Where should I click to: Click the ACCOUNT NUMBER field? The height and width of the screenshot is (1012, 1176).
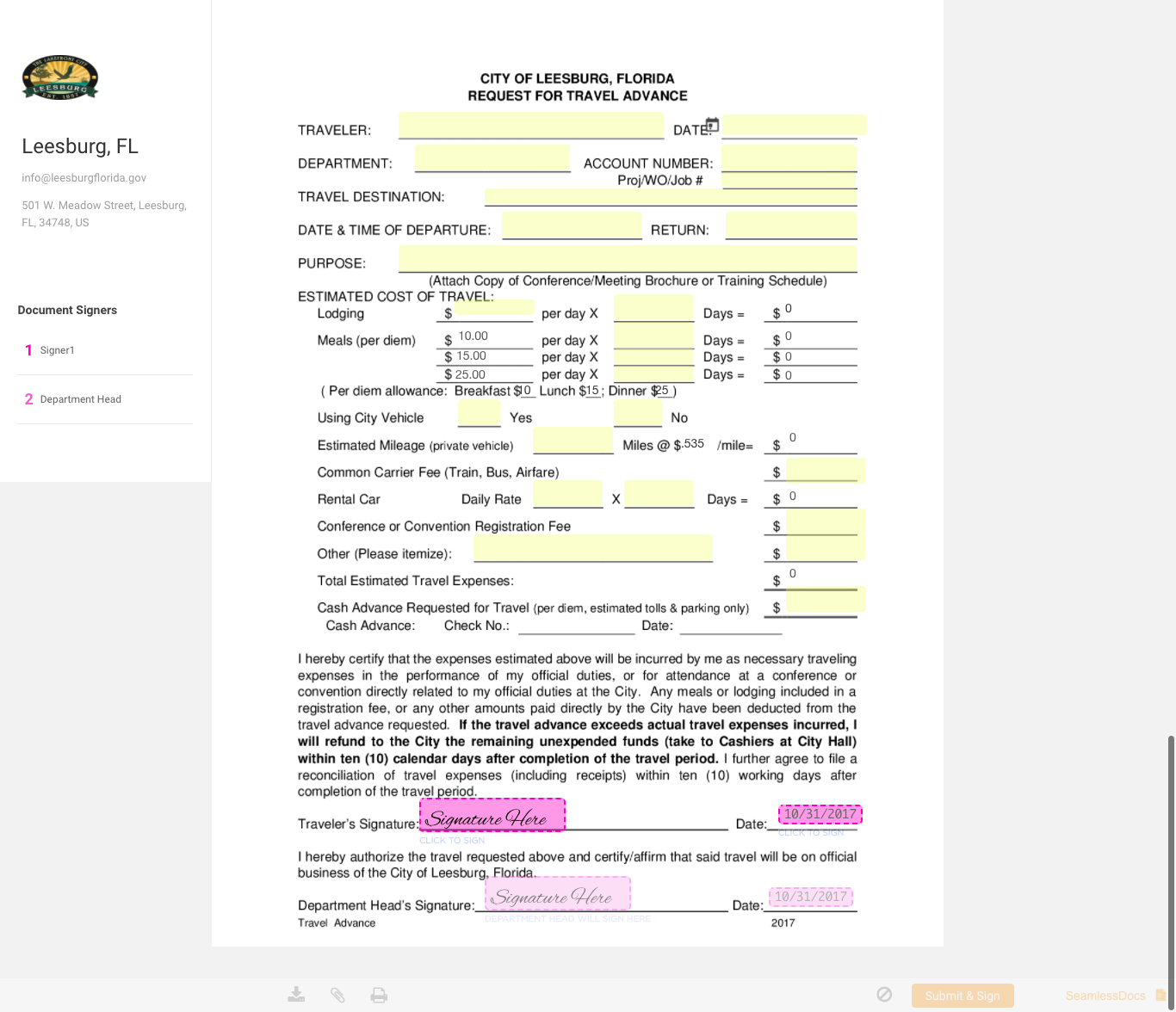click(789, 158)
